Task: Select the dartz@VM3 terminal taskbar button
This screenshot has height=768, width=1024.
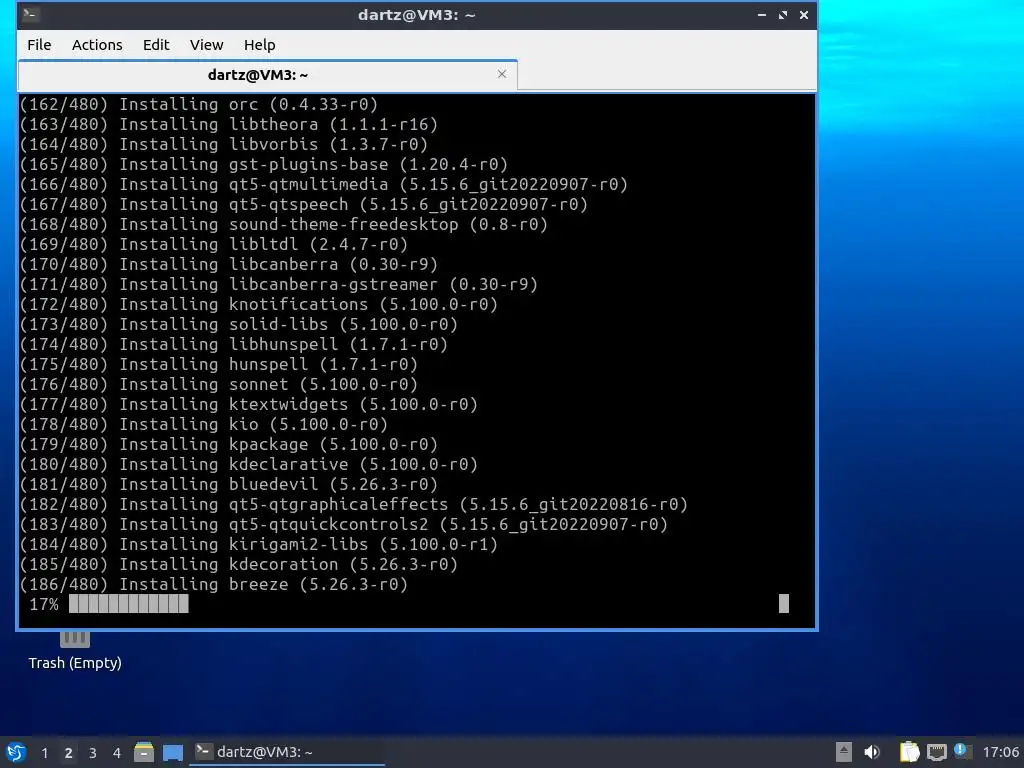Action: [287, 752]
